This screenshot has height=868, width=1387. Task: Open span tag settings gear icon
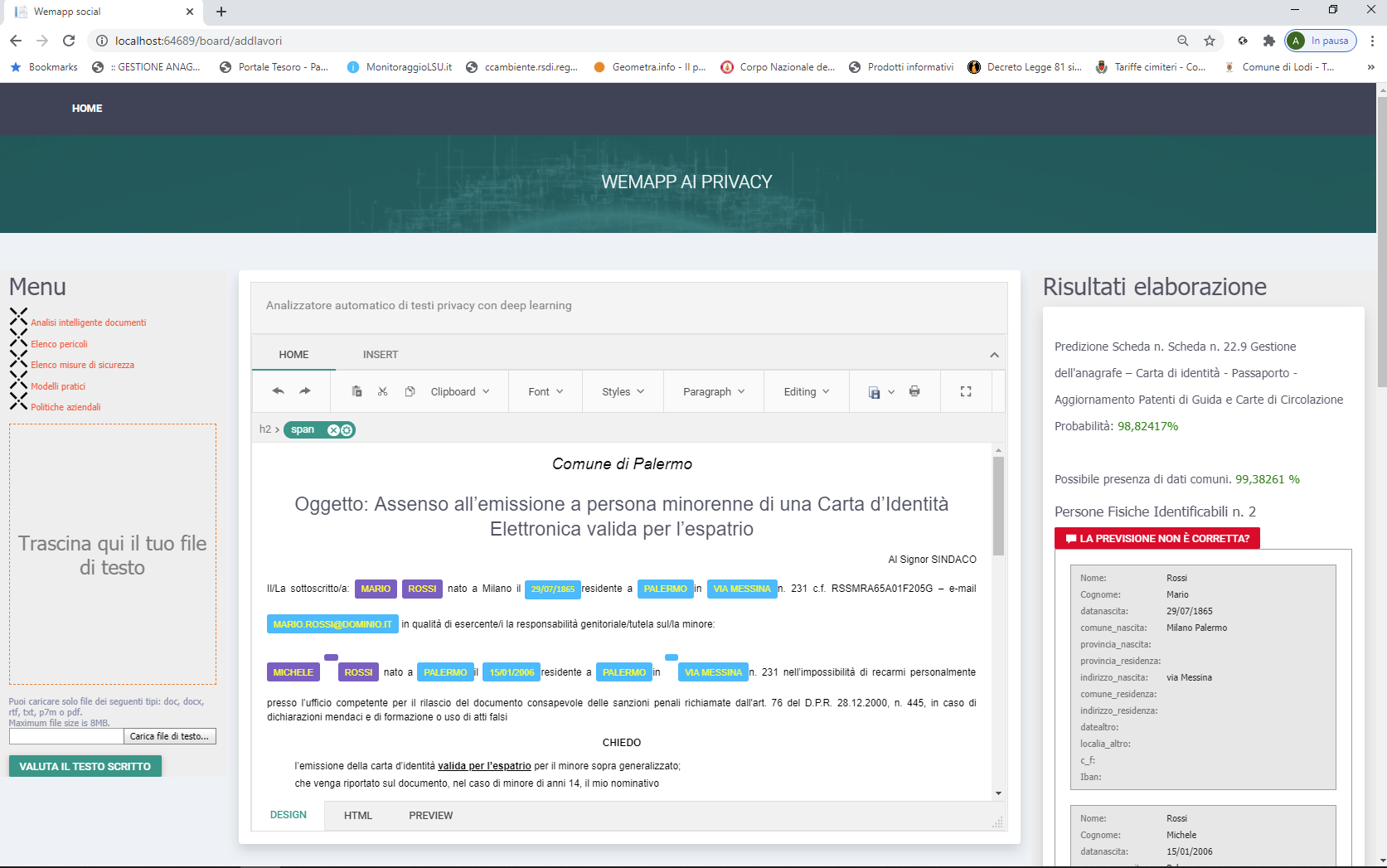tap(347, 429)
